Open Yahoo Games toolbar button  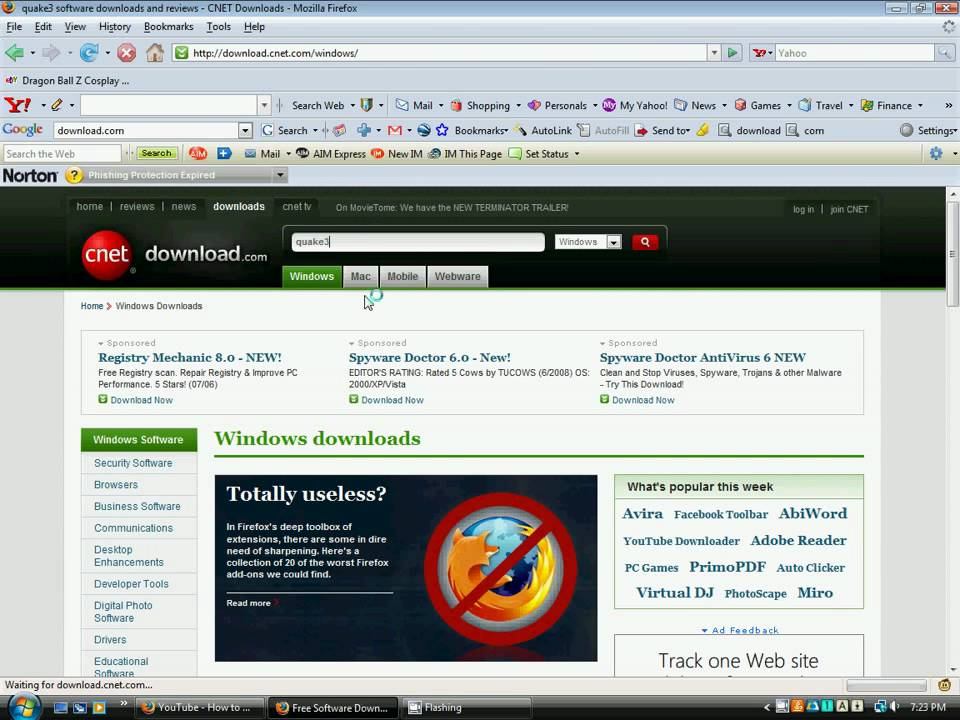point(758,105)
